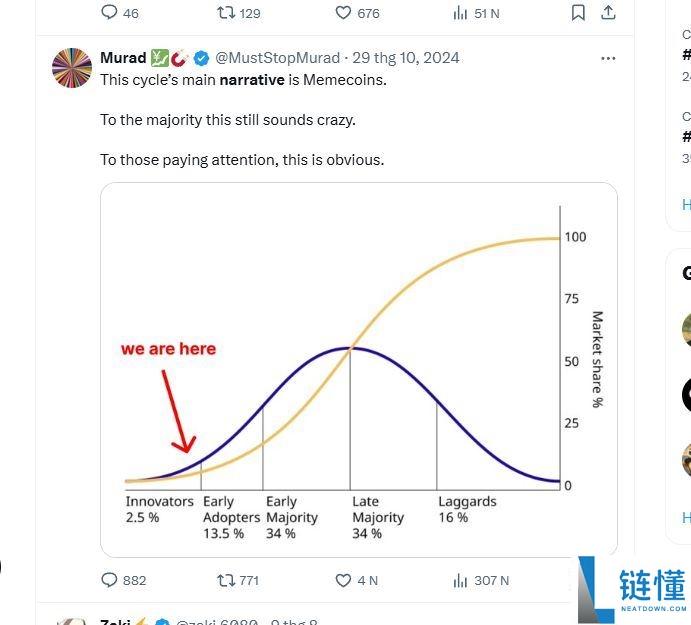Like Murad's tweet with 4 N likes
Image resolution: width=691 pixels, height=625 pixels.
pyautogui.click(x=343, y=580)
